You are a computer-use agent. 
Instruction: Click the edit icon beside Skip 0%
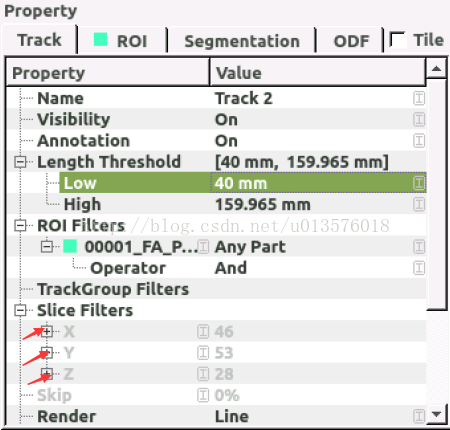click(203, 395)
